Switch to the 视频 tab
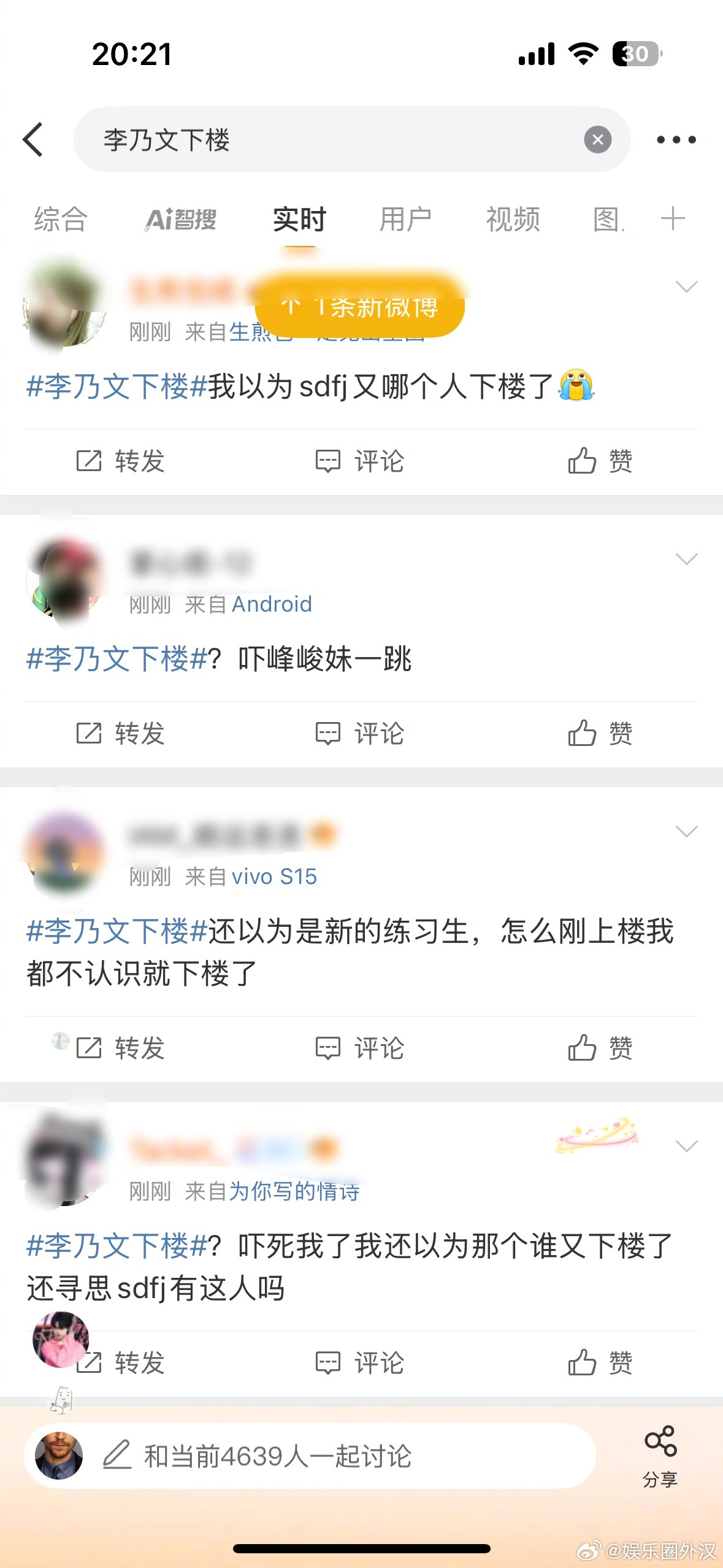 point(513,220)
